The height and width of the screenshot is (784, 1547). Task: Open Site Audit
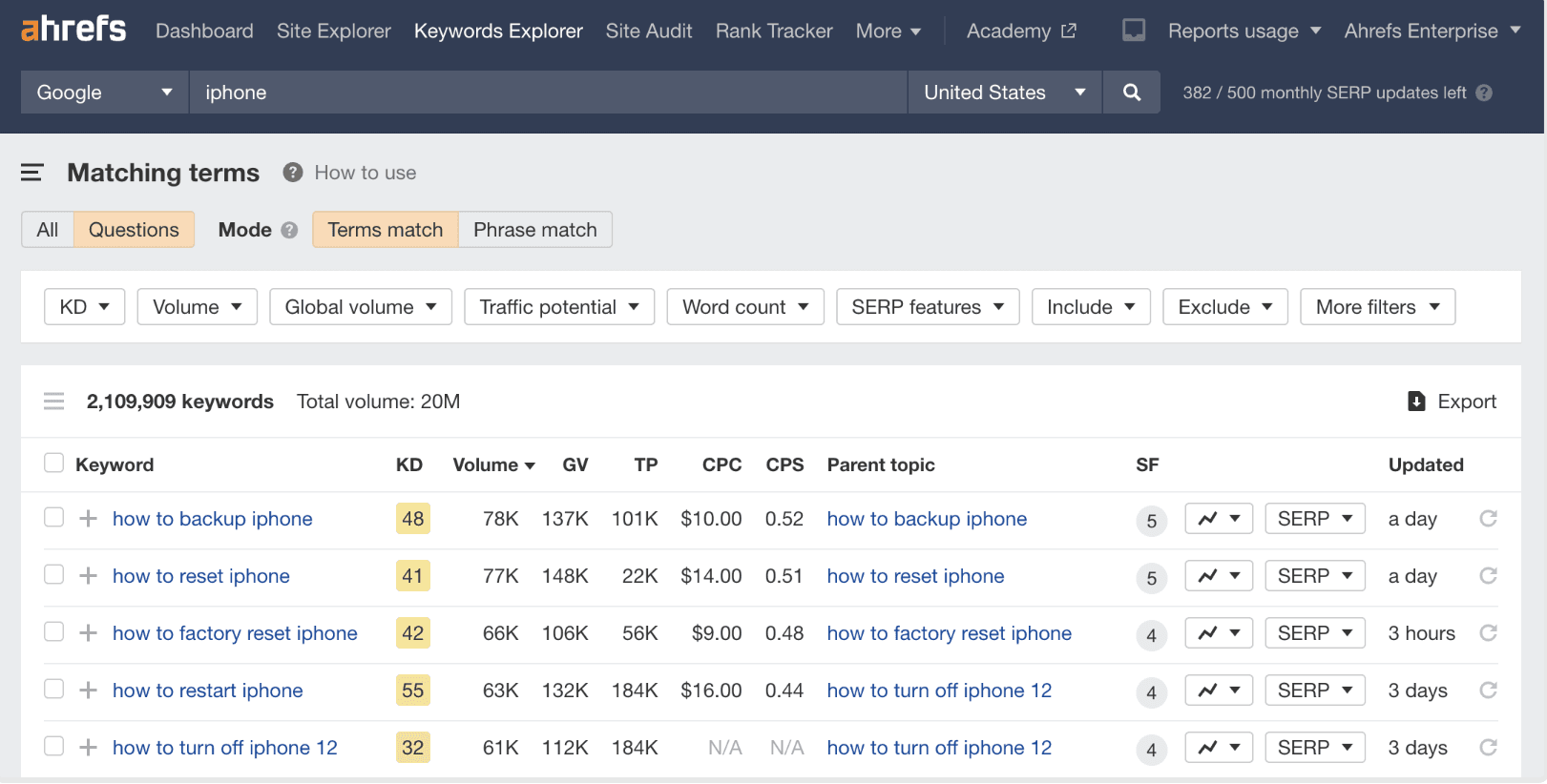point(649,31)
